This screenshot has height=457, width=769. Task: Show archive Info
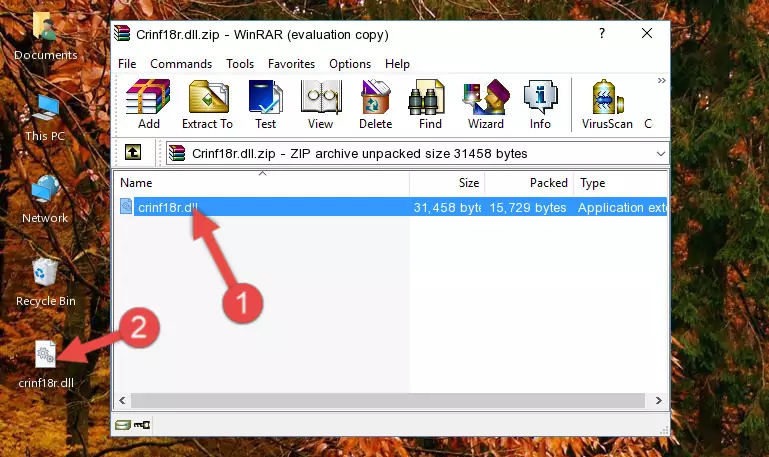click(x=540, y=104)
